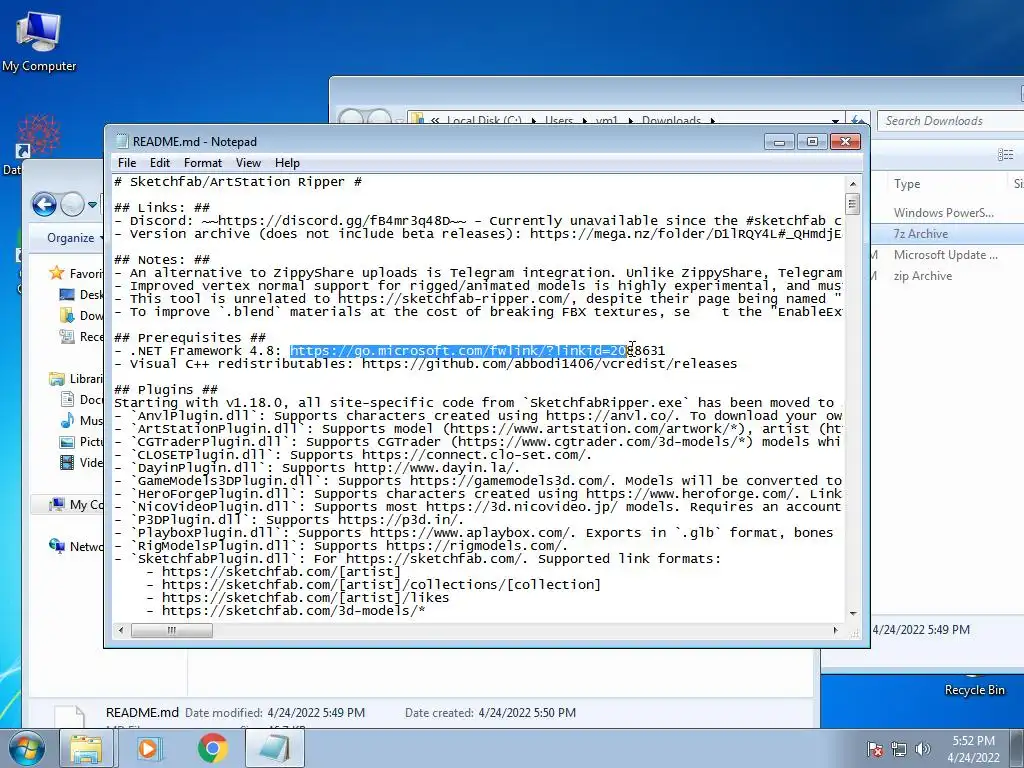Click the Action Center flag tray icon

[874, 749]
